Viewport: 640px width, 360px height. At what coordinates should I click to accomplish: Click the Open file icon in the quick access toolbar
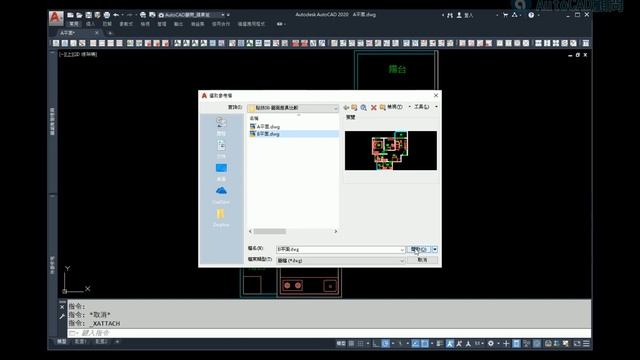79,15
